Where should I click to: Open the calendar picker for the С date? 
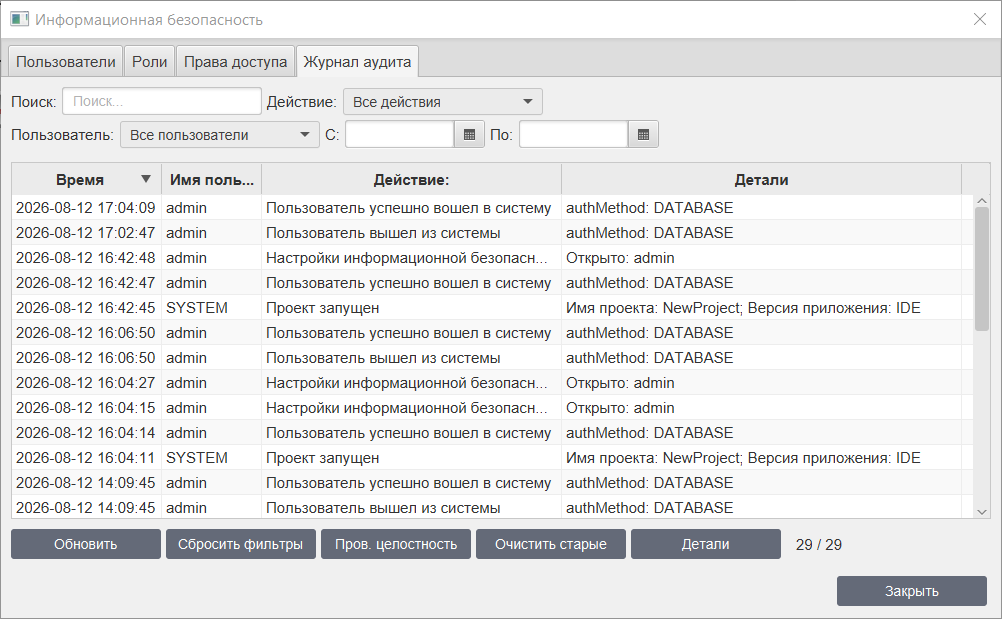469,135
